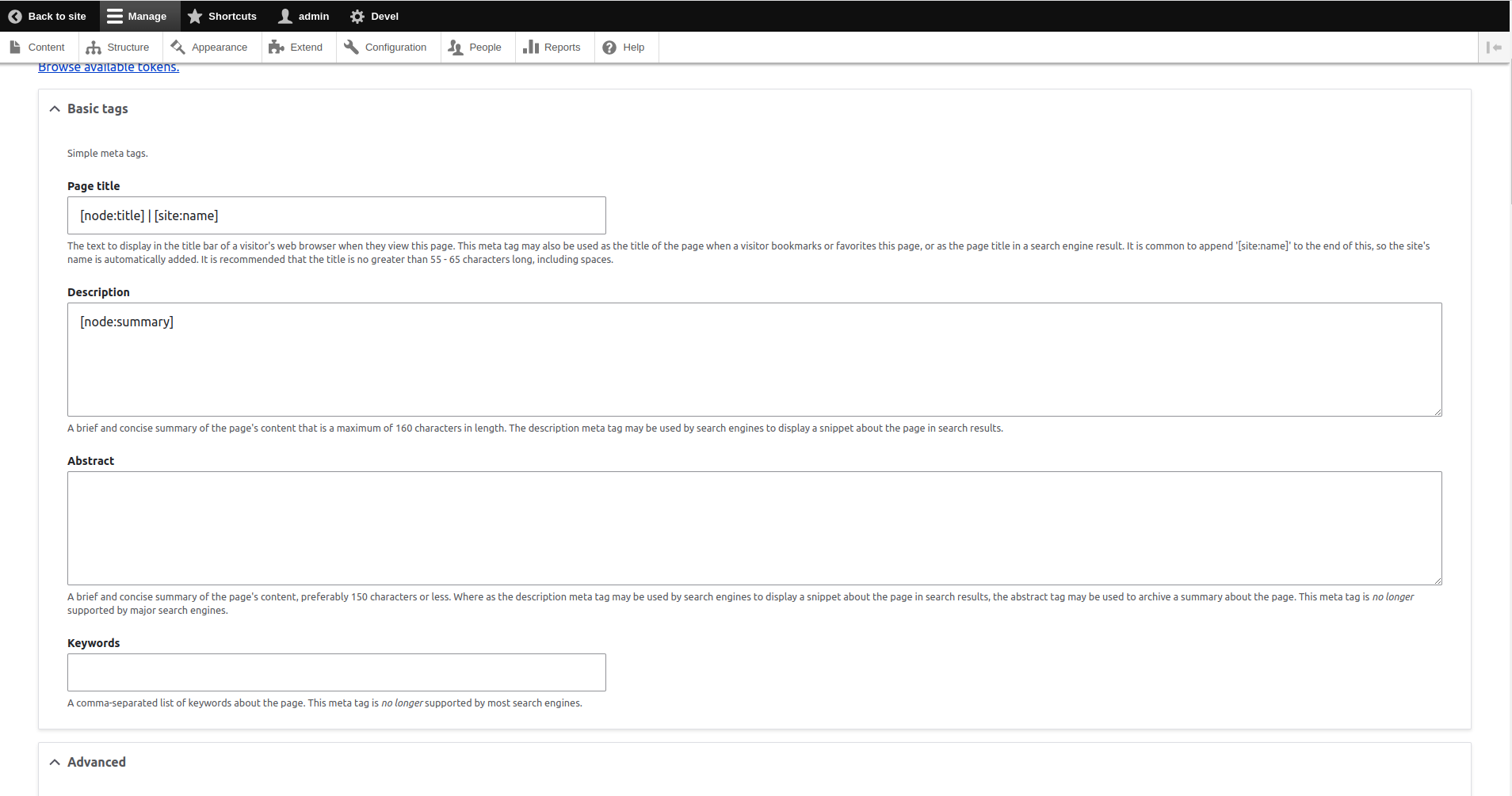Image resolution: width=1512 pixels, height=796 pixels.
Task: Click the Back to site arrow icon
Action: tap(15, 17)
